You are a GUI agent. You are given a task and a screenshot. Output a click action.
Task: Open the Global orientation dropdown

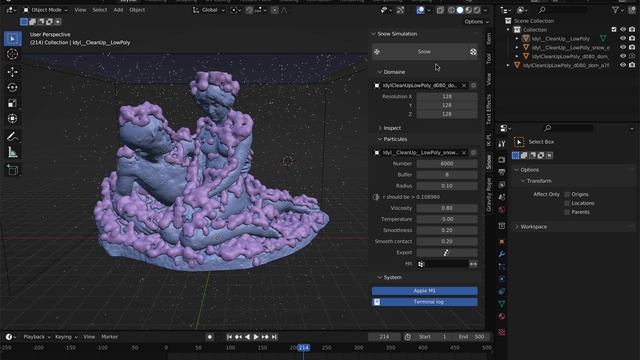click(209, 10)
